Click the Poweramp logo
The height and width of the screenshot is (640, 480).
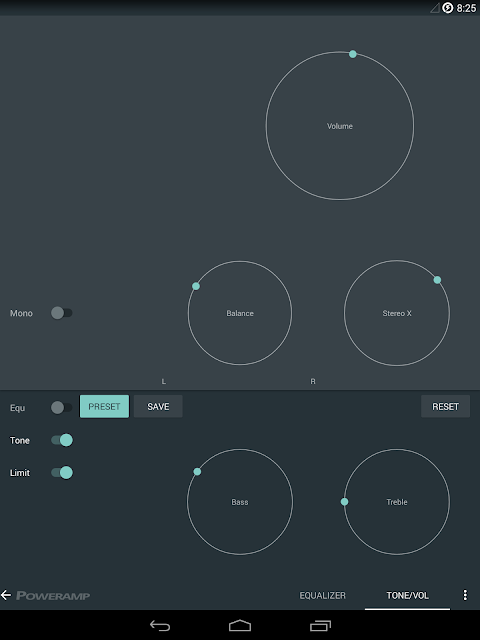(53, 596)
